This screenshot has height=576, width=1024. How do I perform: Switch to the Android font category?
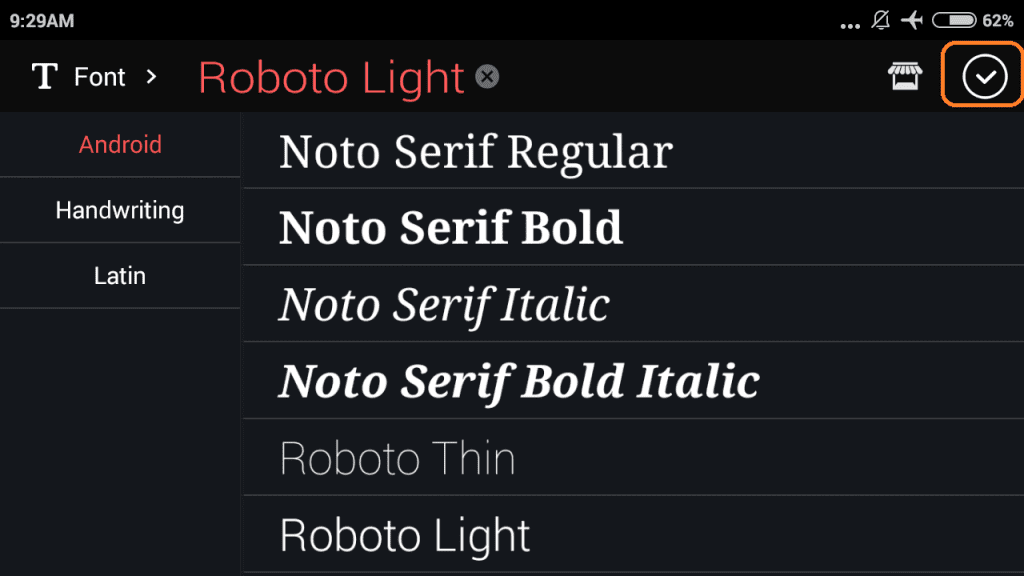(120, 145)
